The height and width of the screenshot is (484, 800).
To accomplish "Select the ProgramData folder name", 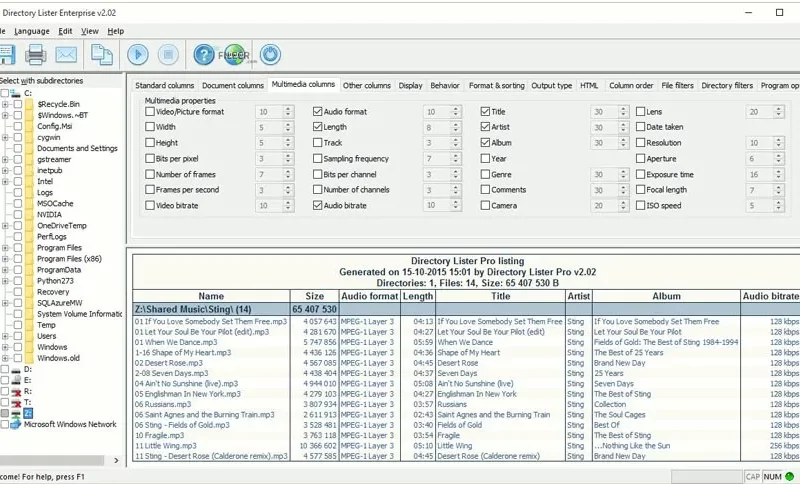I will [59, 270].
